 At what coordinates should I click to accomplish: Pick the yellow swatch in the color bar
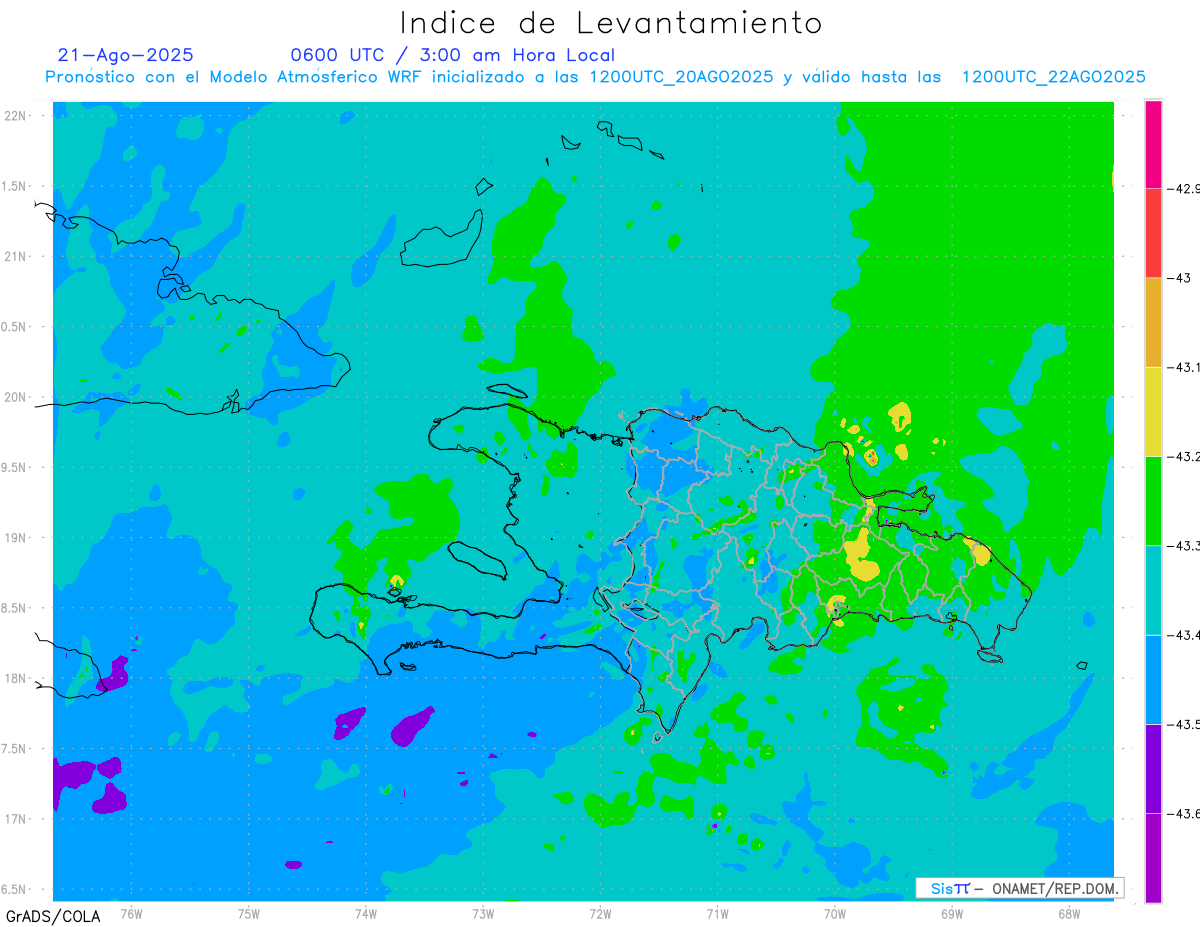1153,411
